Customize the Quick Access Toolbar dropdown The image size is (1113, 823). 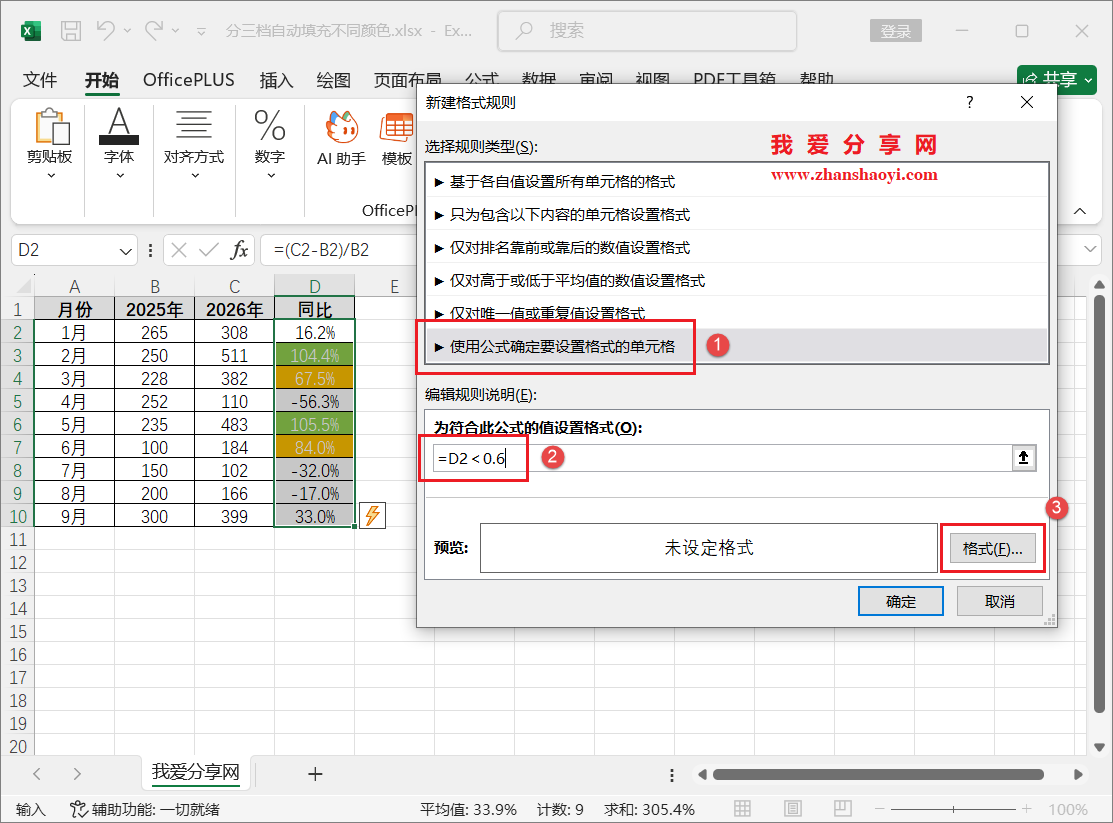pos(202,31)
